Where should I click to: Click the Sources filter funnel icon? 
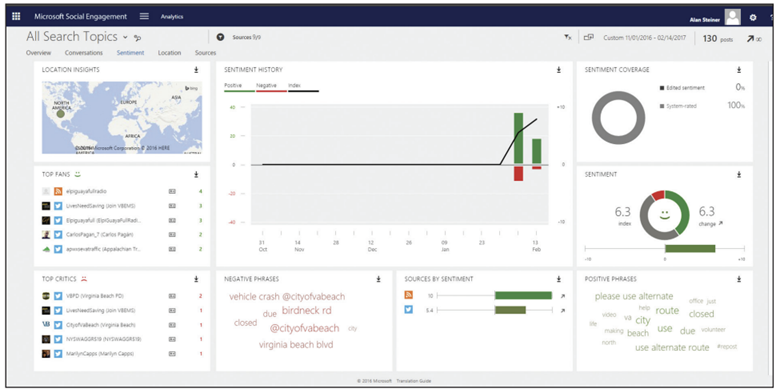pyautogui.click(x=221, y=37)
